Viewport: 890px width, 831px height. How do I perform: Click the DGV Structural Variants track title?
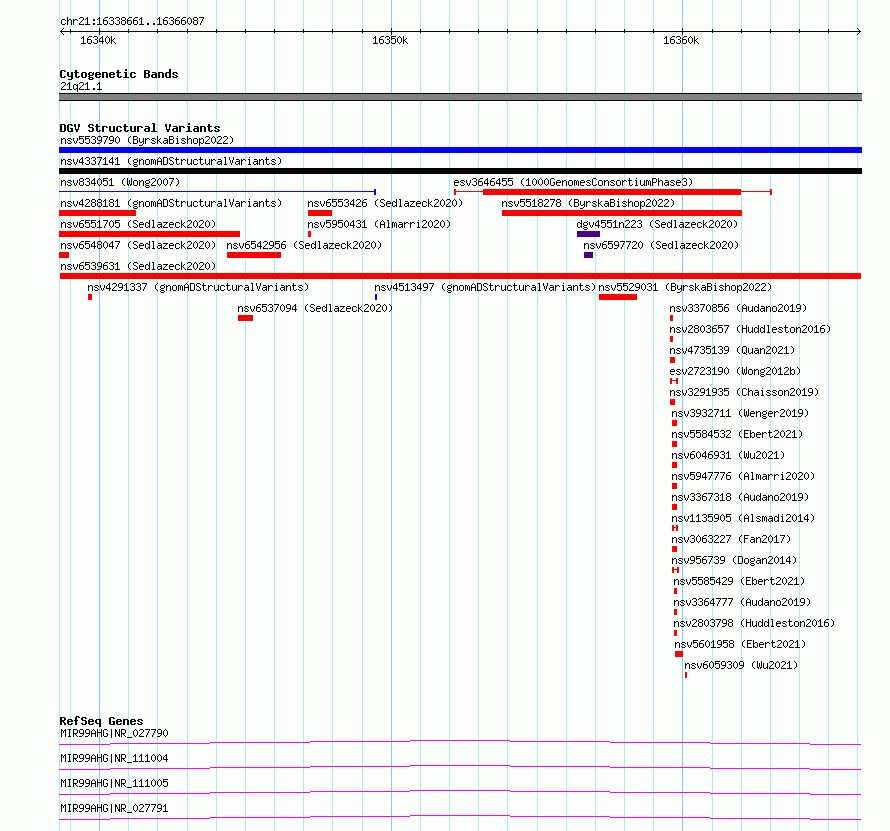[140, 128]
